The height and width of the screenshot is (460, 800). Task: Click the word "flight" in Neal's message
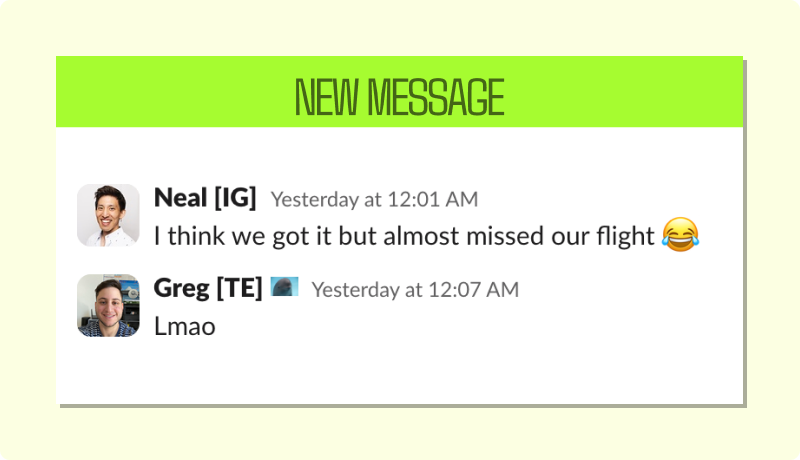621,237
